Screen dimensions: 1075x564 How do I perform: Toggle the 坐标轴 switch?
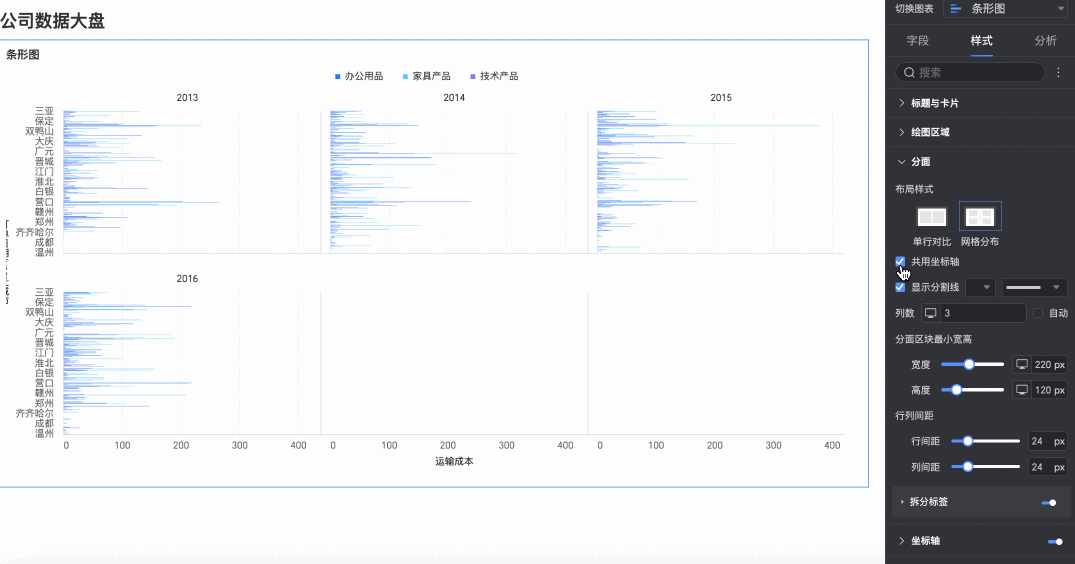point(1054,541)
